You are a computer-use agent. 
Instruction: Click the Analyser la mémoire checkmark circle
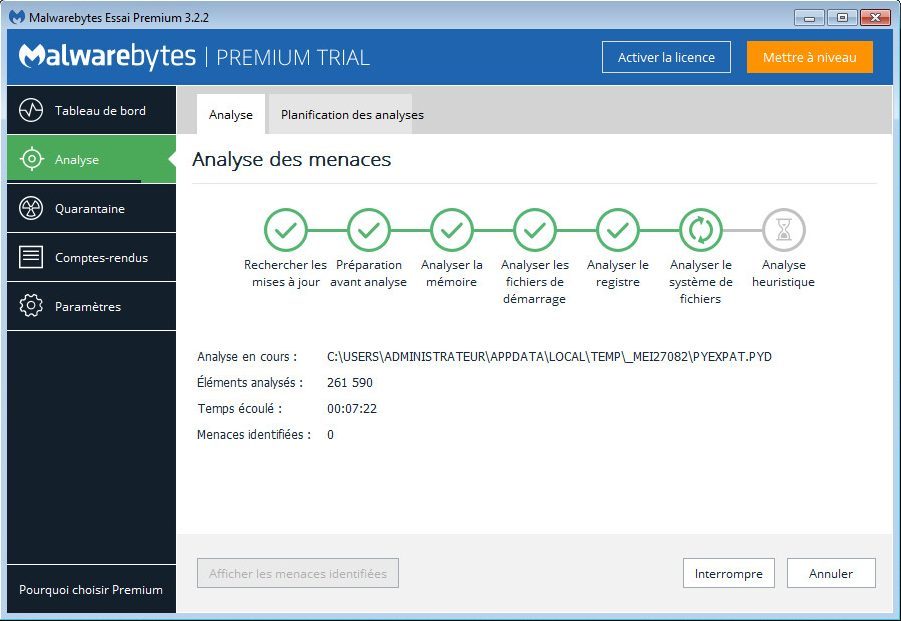click(x=452, y=231)
